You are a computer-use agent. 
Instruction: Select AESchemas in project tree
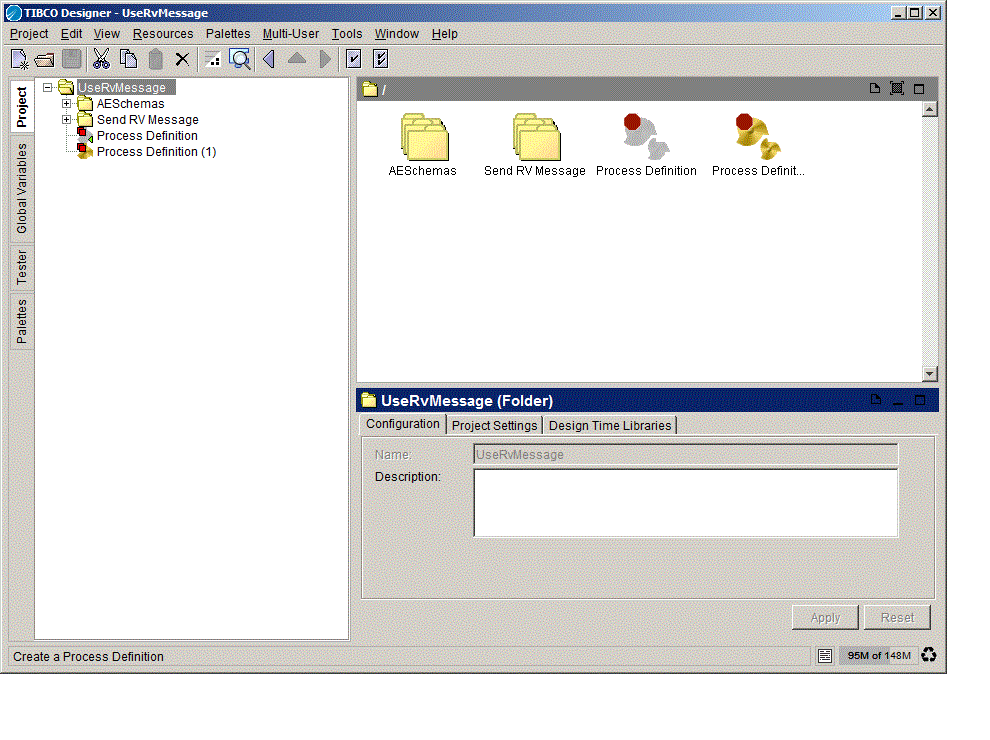(131, 104)
